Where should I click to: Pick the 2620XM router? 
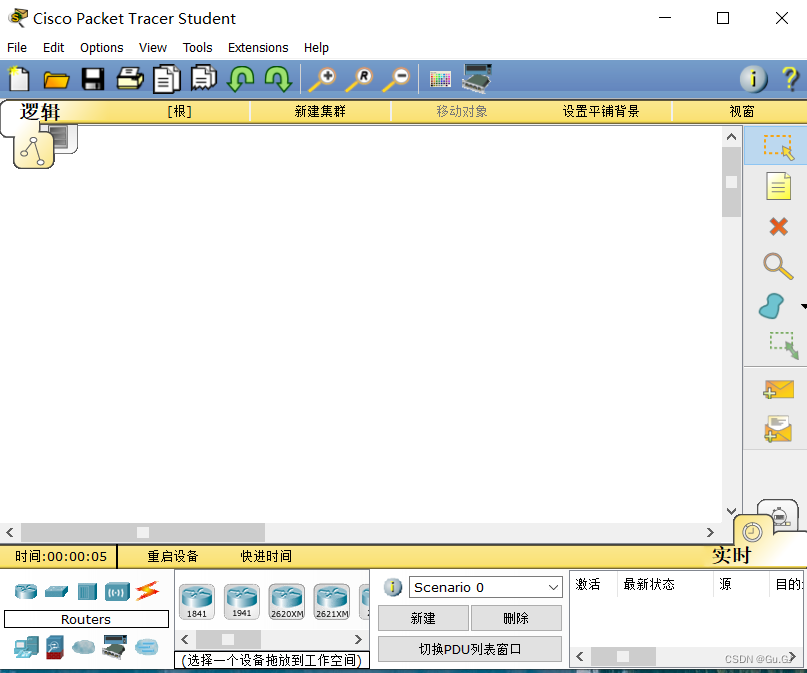click(287, 601)
